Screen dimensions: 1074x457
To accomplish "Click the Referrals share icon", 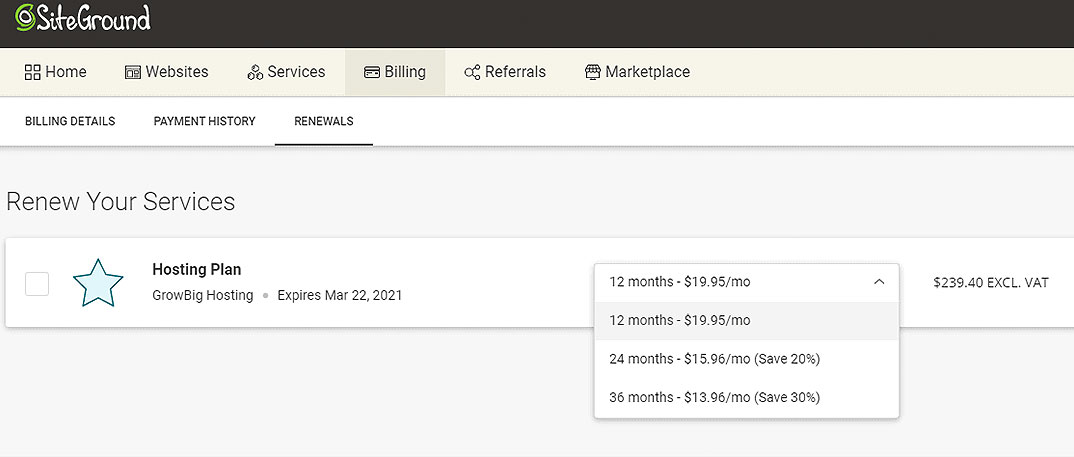I will [472, 72].
